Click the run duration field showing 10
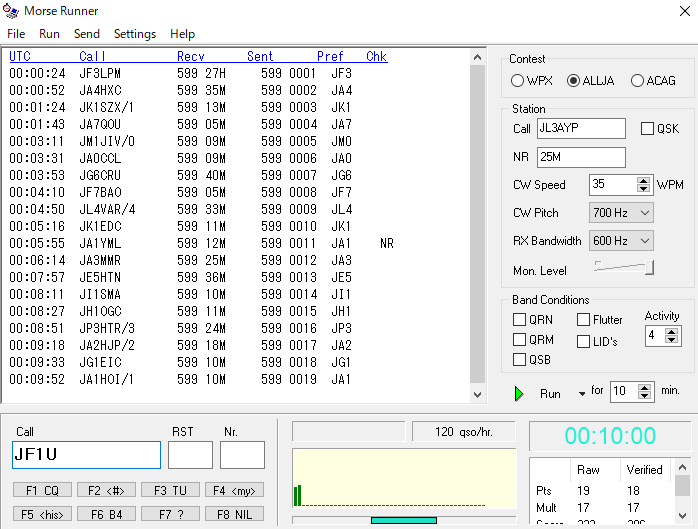 click(624, 391)
